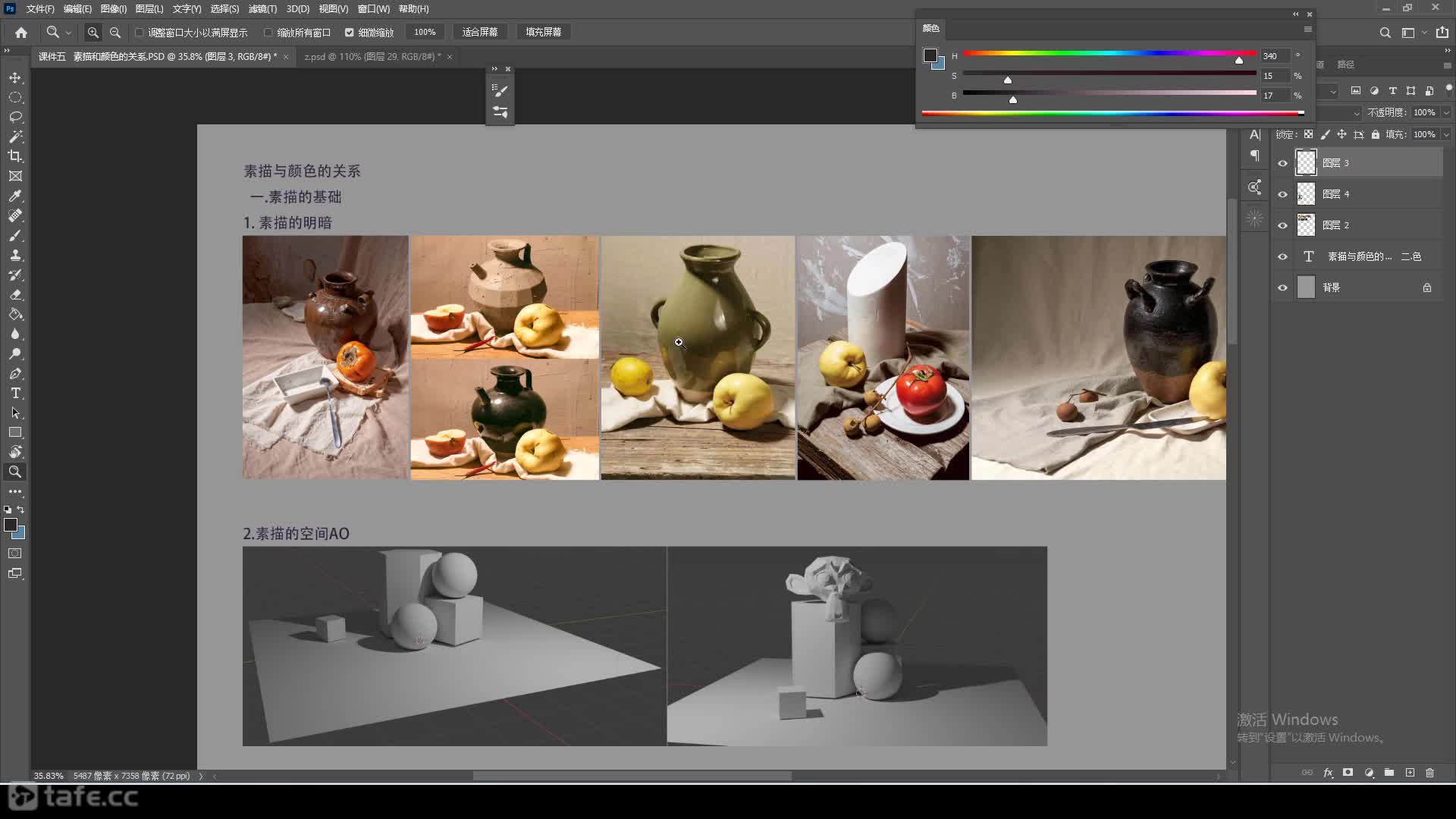Screen dimensions: 1456x819
Task: Uncheck the scrubby zoom checkbox
Action: coord(350,33)
